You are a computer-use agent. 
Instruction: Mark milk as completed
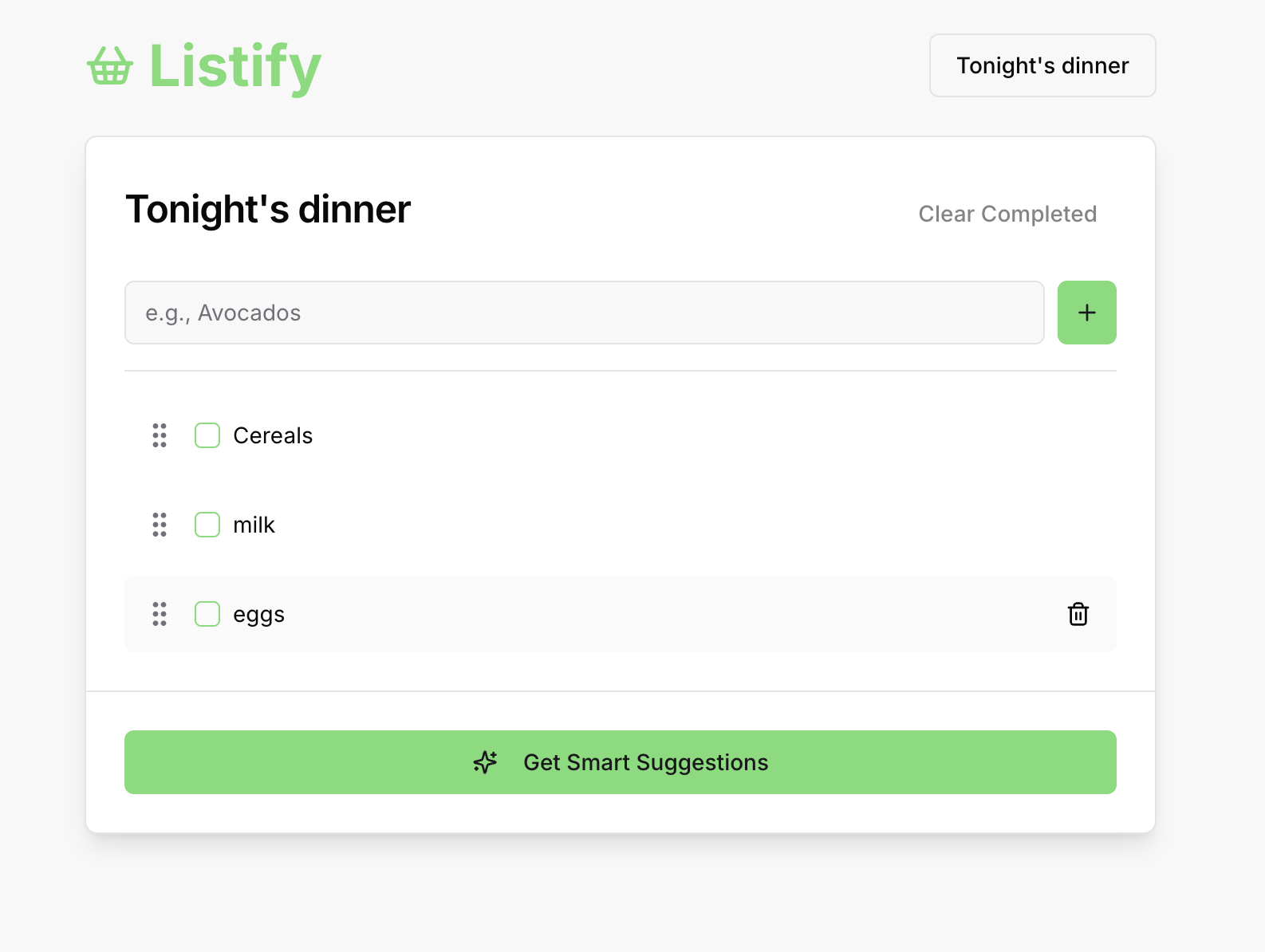pyautogui.click(x=207, y=525)
